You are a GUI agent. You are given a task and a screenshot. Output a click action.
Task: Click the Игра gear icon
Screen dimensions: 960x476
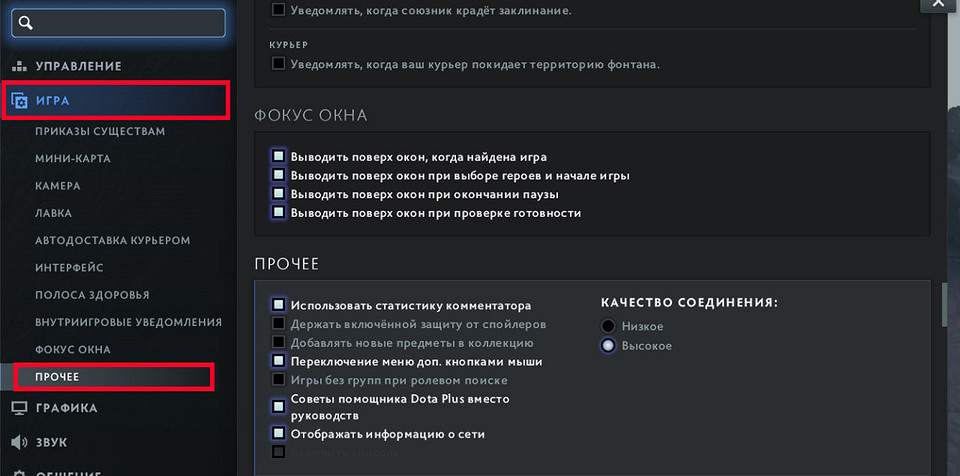pyautogui.click(x=19, y=100)
